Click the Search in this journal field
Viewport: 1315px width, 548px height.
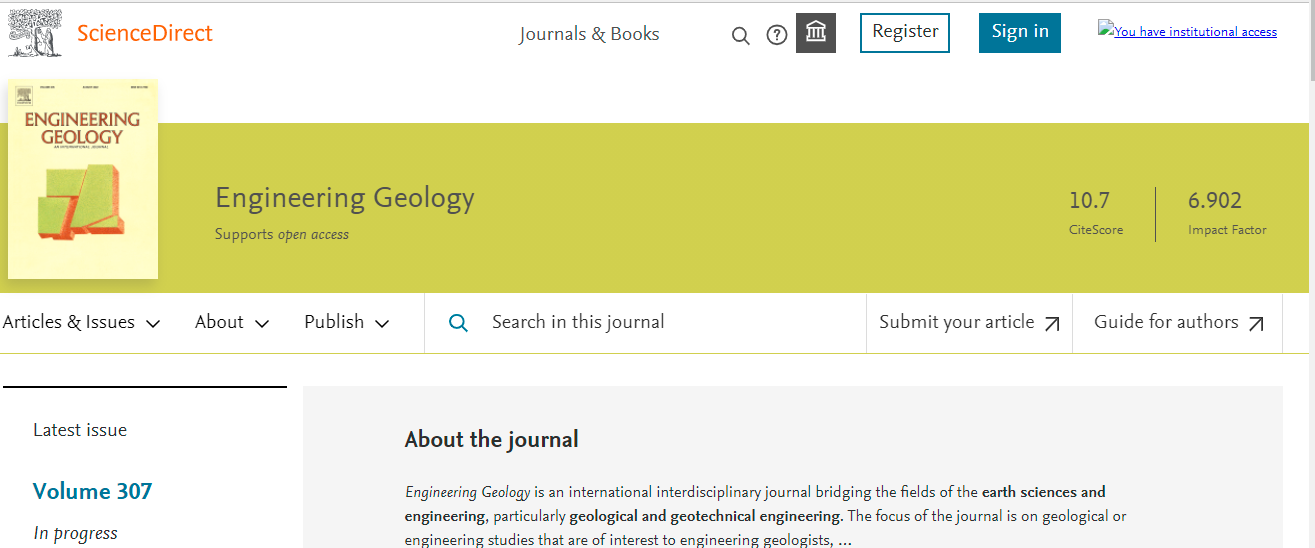point(660,322)
